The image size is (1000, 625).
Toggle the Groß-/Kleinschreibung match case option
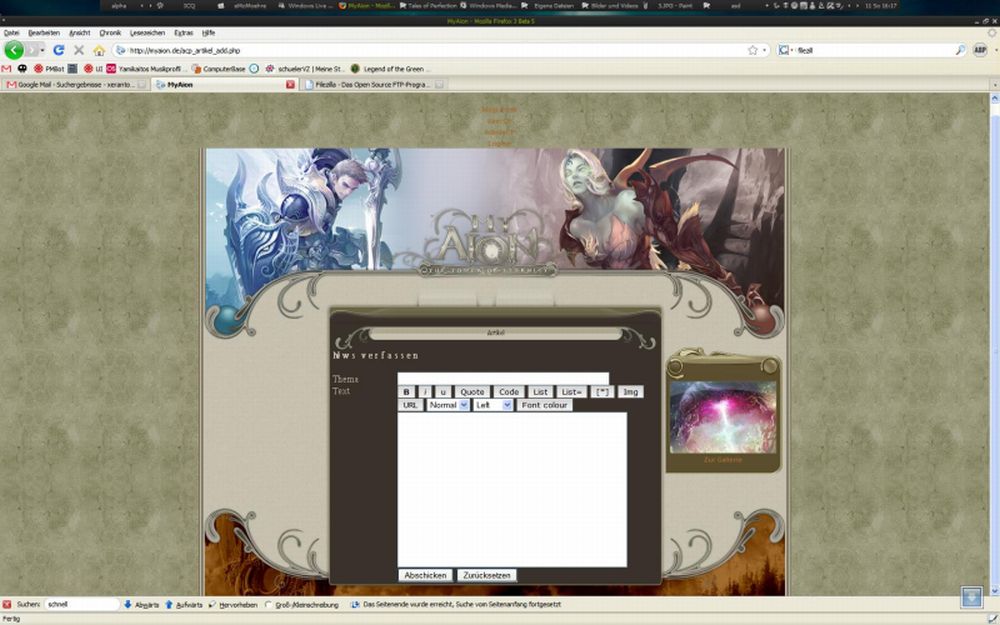pos(270,605)
